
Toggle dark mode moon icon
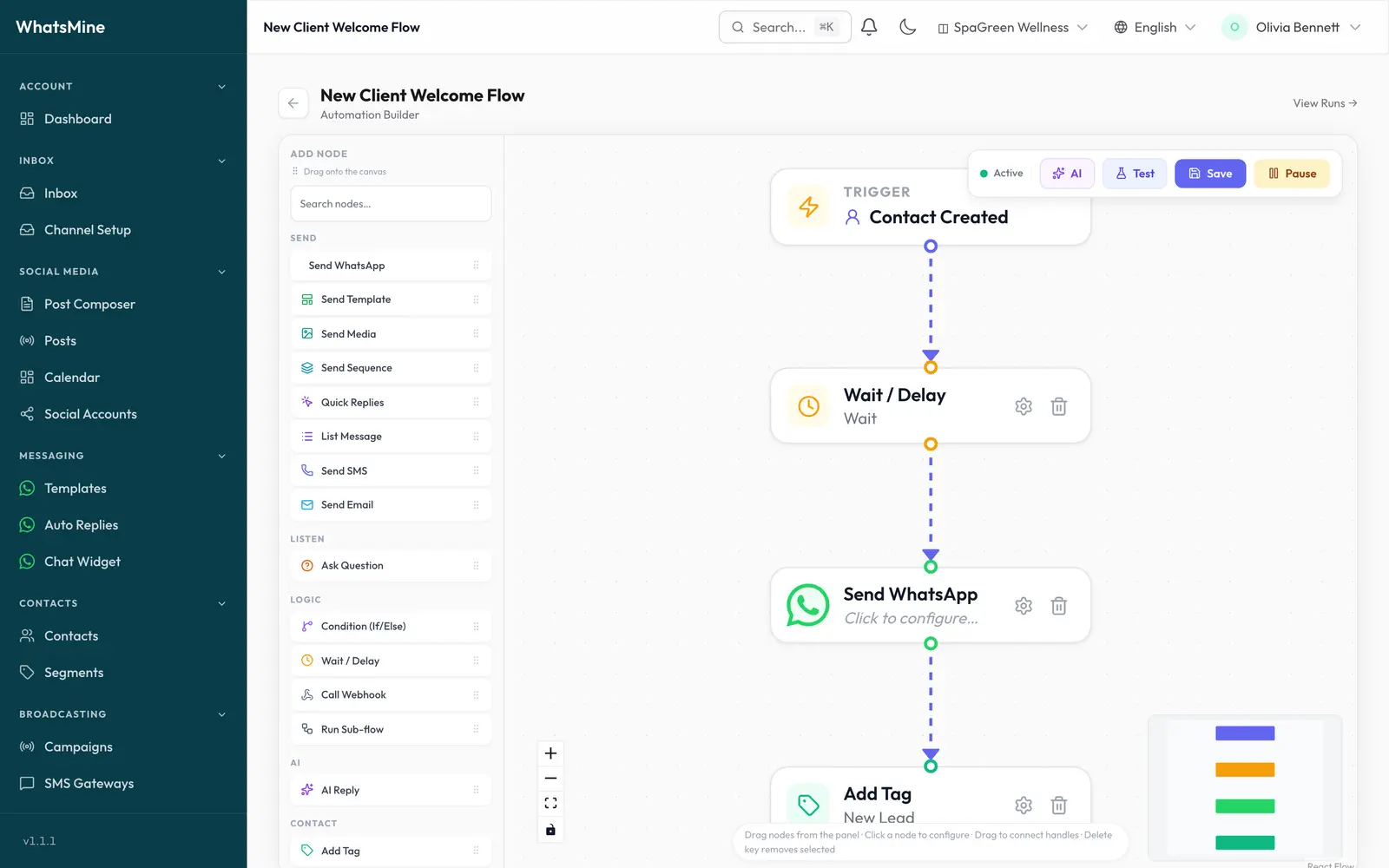[908, 27]
